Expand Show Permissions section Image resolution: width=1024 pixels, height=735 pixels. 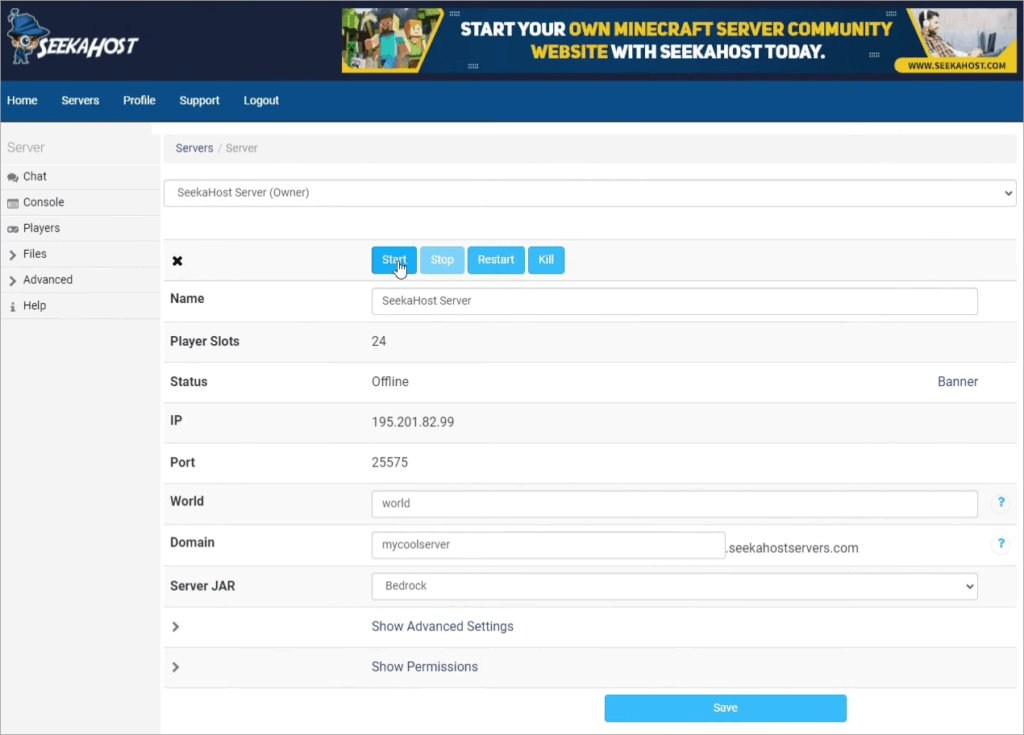(424, 667)
